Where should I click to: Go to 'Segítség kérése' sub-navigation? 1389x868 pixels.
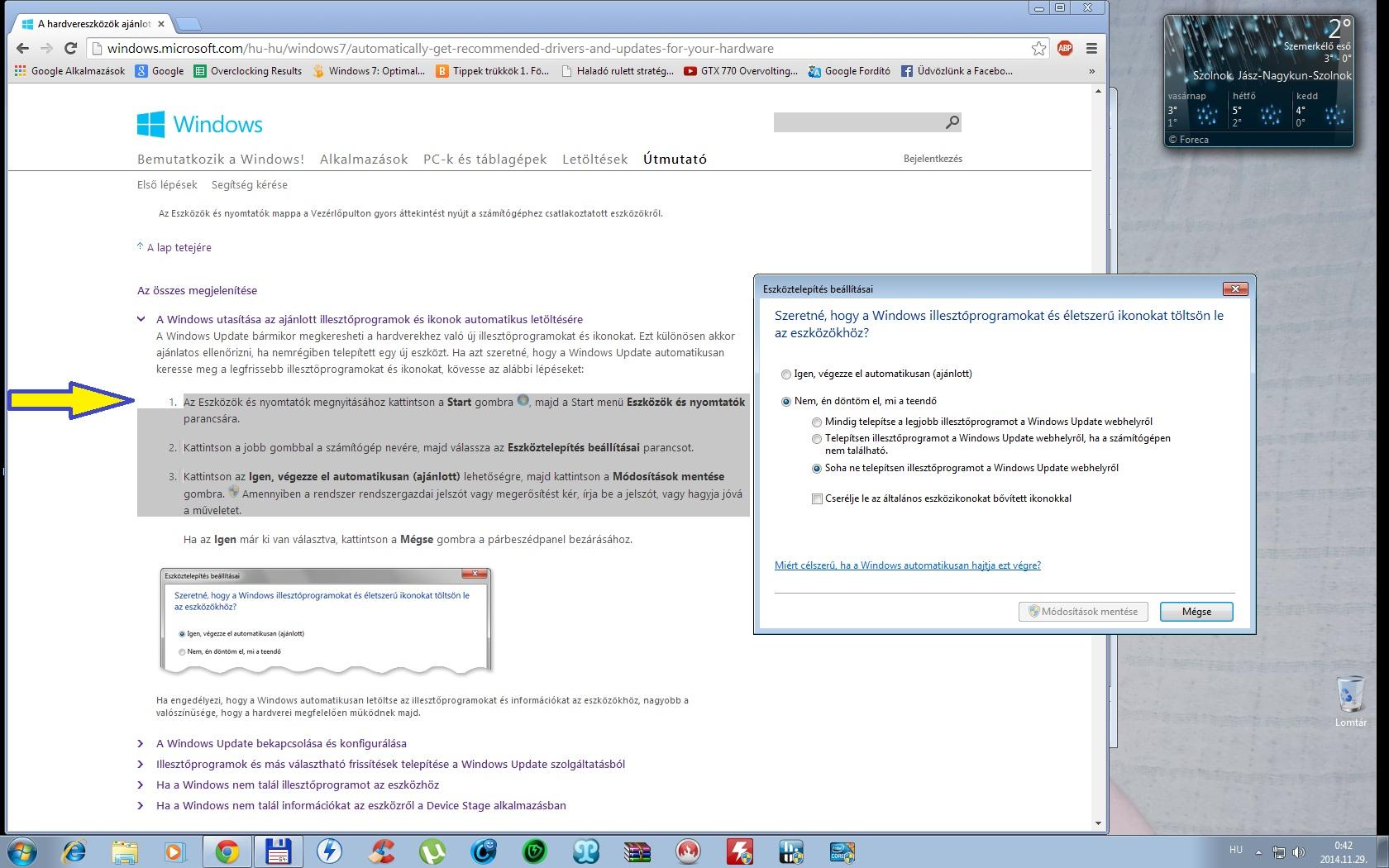[250, 185]
